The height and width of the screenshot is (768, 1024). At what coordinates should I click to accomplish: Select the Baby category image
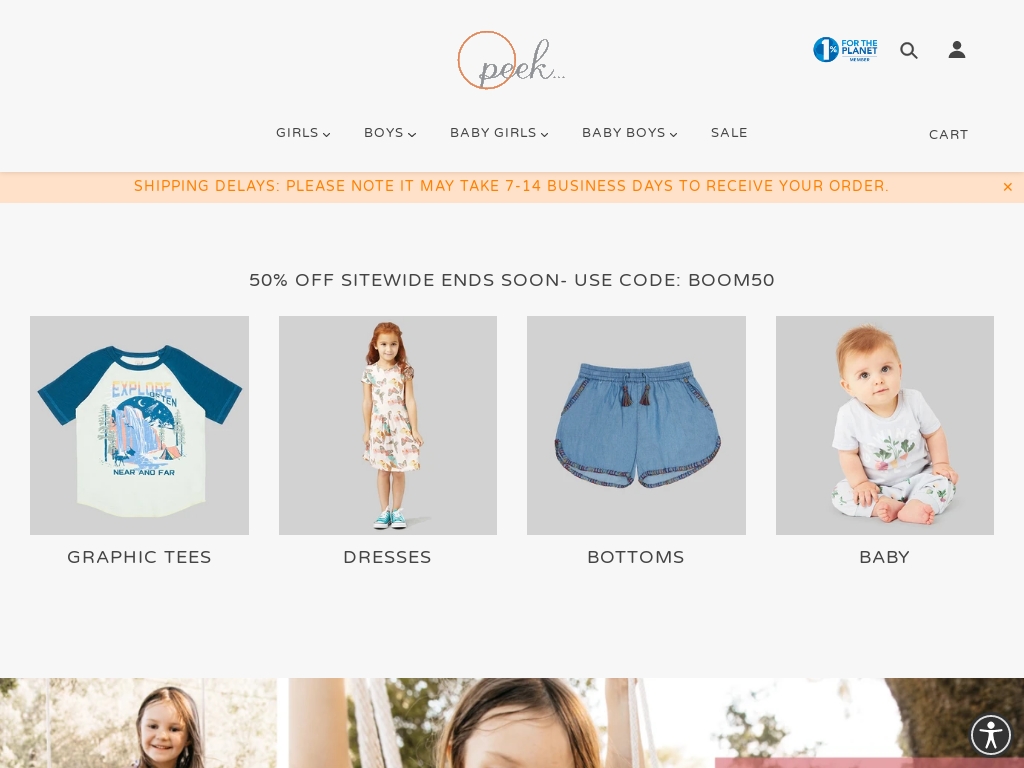(885, 425)
